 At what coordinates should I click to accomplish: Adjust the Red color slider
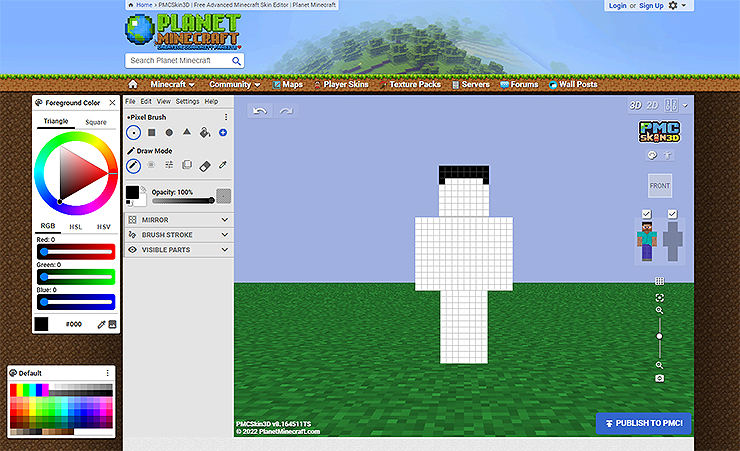click(76, 252)
